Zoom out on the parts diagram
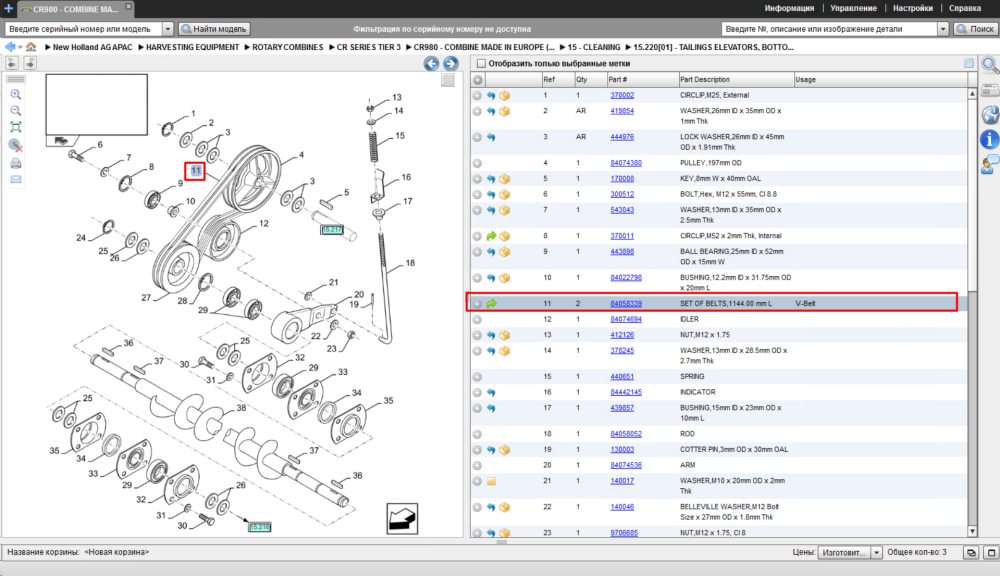1000x576 pixels. click(16, 110)
